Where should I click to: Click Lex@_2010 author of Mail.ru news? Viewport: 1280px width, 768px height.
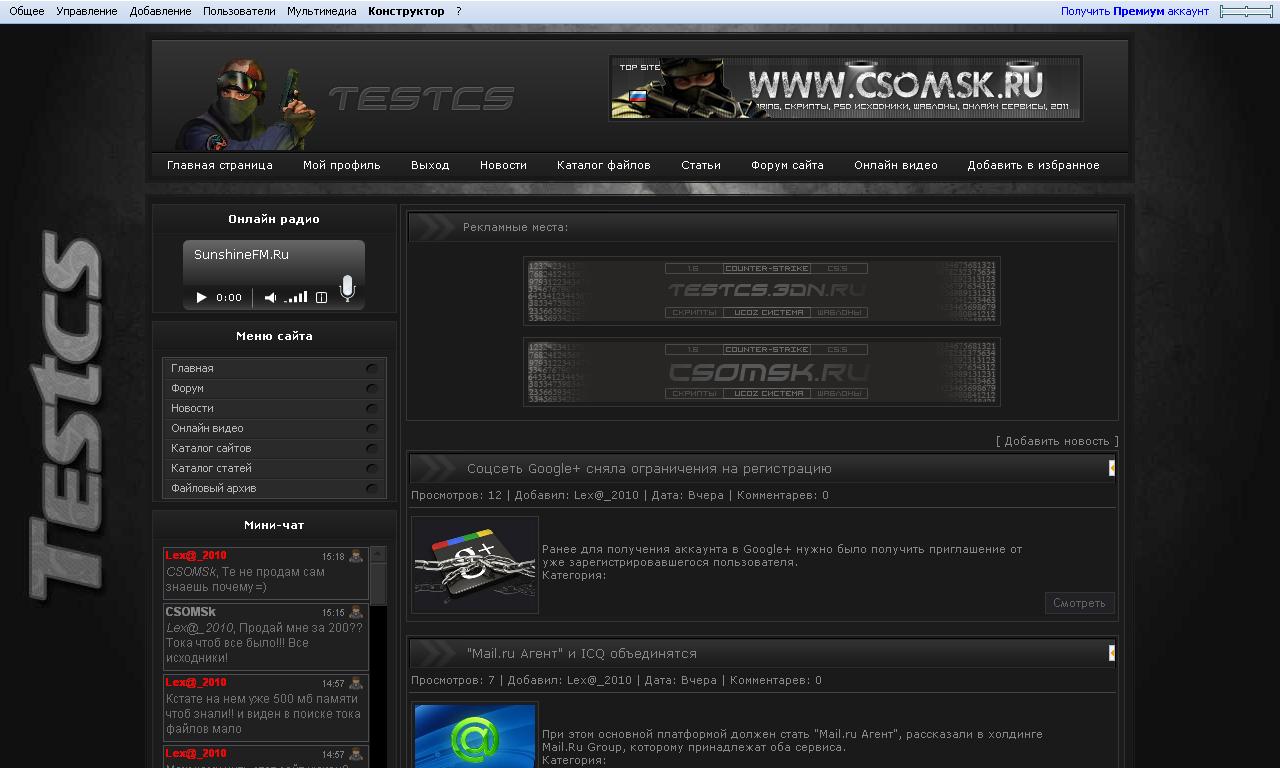pos(599,680)
